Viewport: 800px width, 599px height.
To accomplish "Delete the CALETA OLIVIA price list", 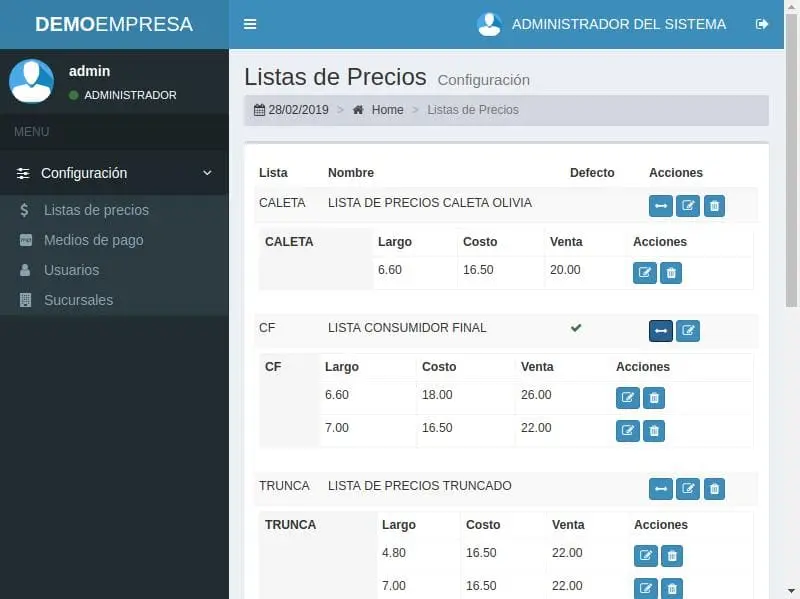I will pos(714,206).
